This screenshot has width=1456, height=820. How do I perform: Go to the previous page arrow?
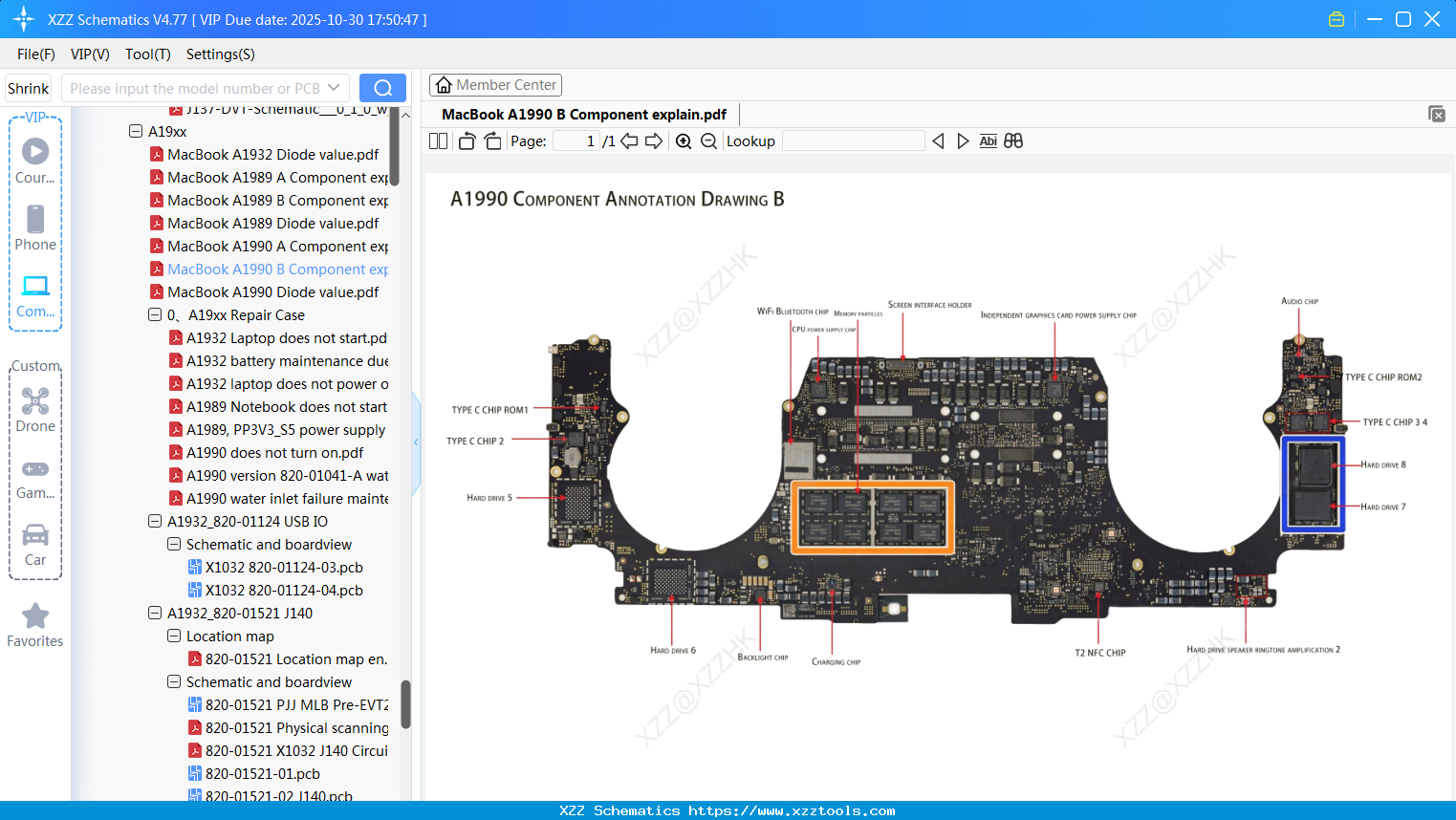[x=629, y=141]
